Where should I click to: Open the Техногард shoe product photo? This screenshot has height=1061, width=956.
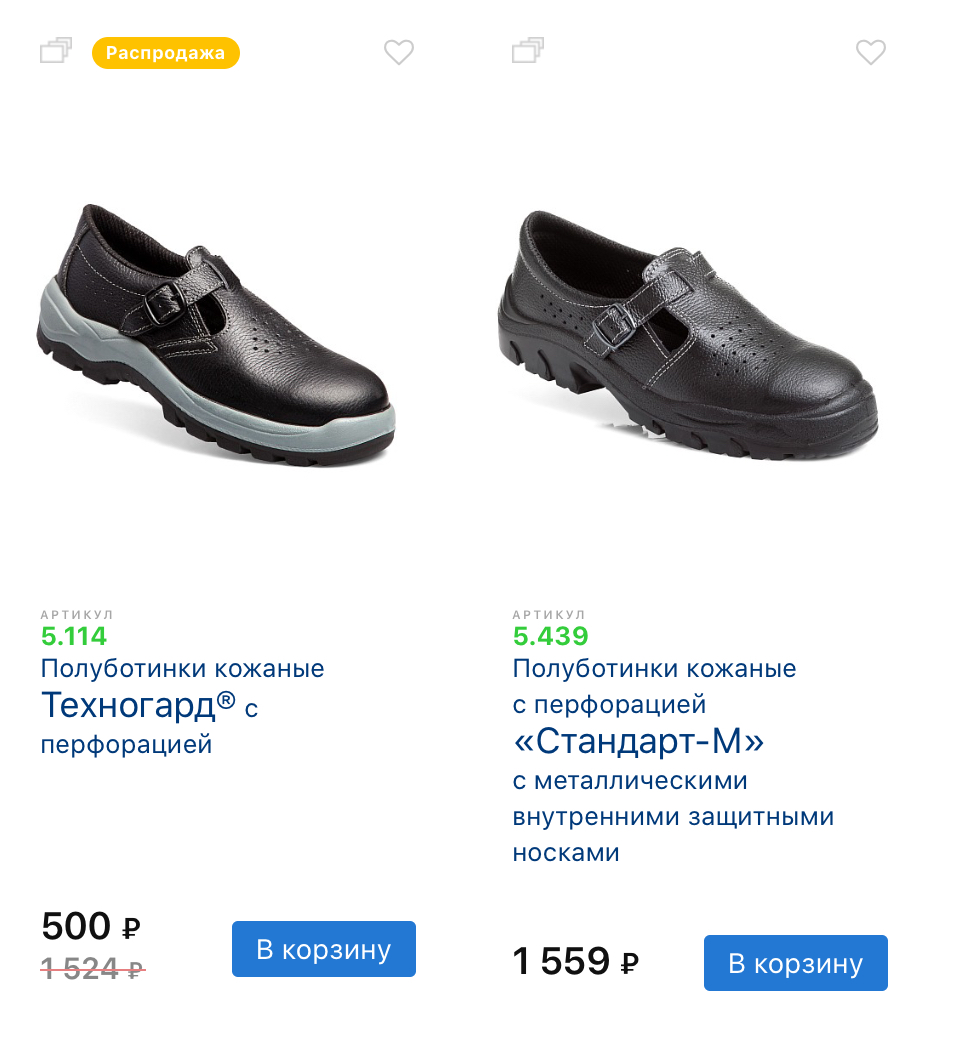[x=216, y=335]
